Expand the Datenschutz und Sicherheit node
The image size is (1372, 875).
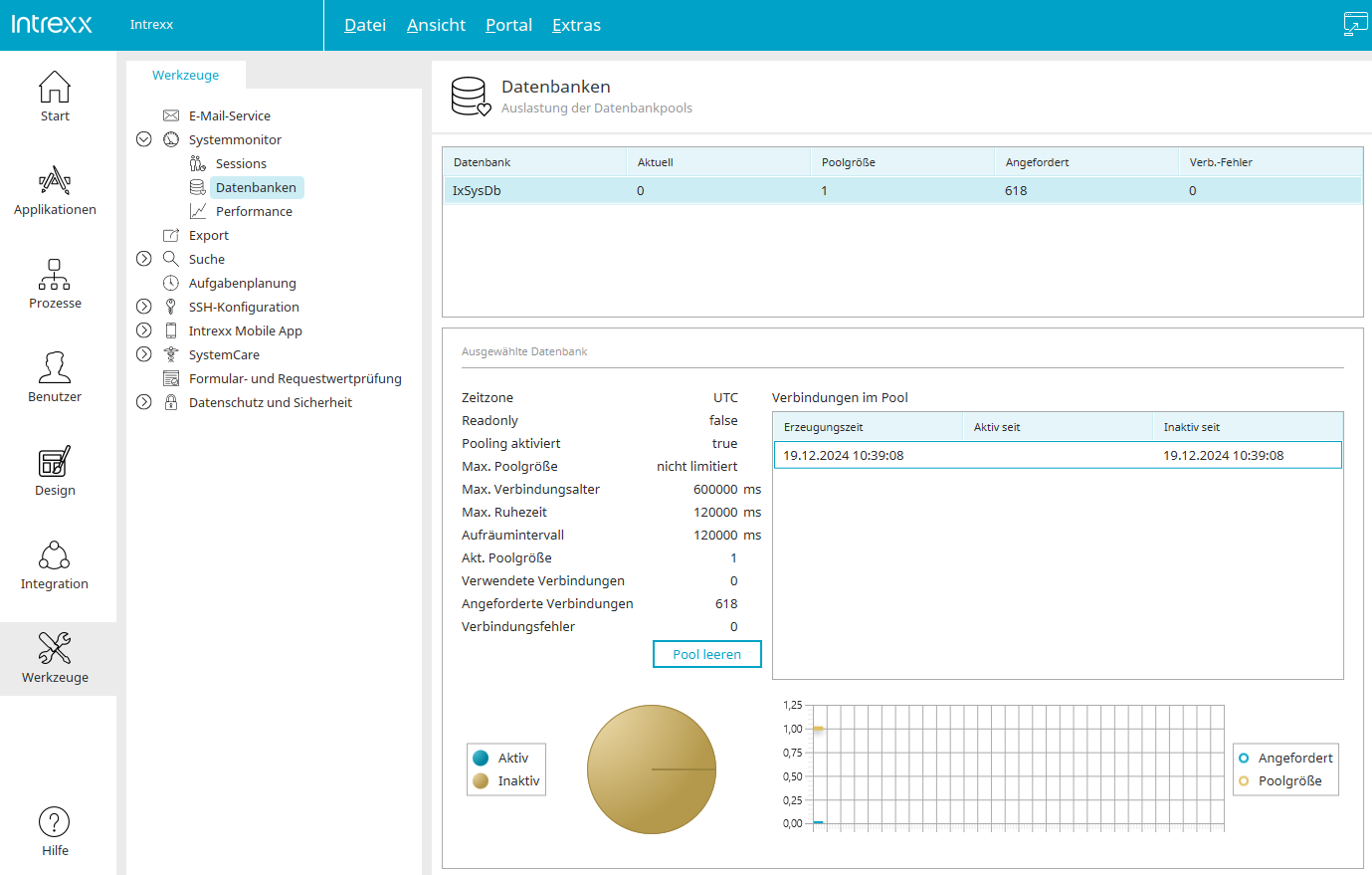144,402
